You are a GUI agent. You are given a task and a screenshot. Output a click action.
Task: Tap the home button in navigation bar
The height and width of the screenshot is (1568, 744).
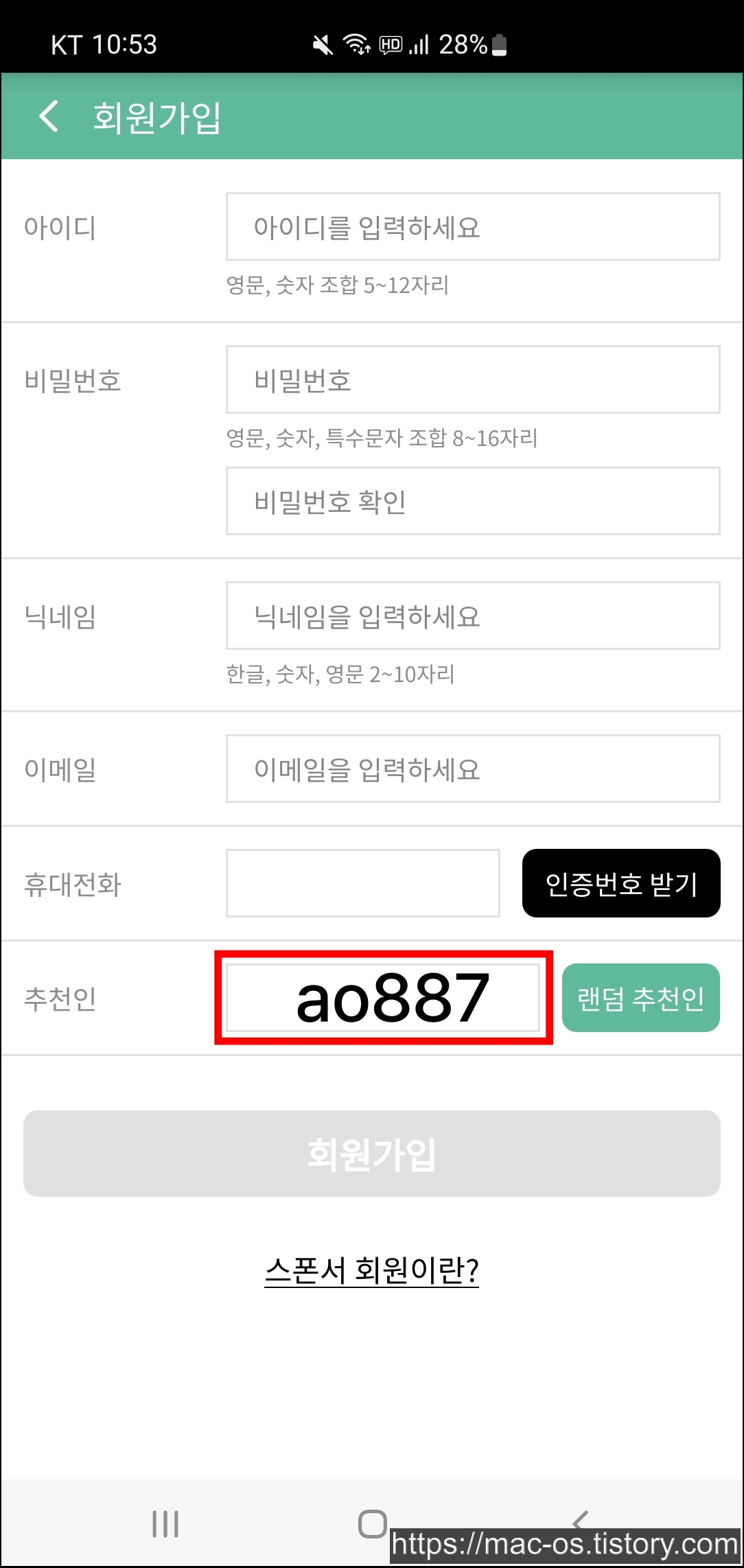(x=373, y=1523)
